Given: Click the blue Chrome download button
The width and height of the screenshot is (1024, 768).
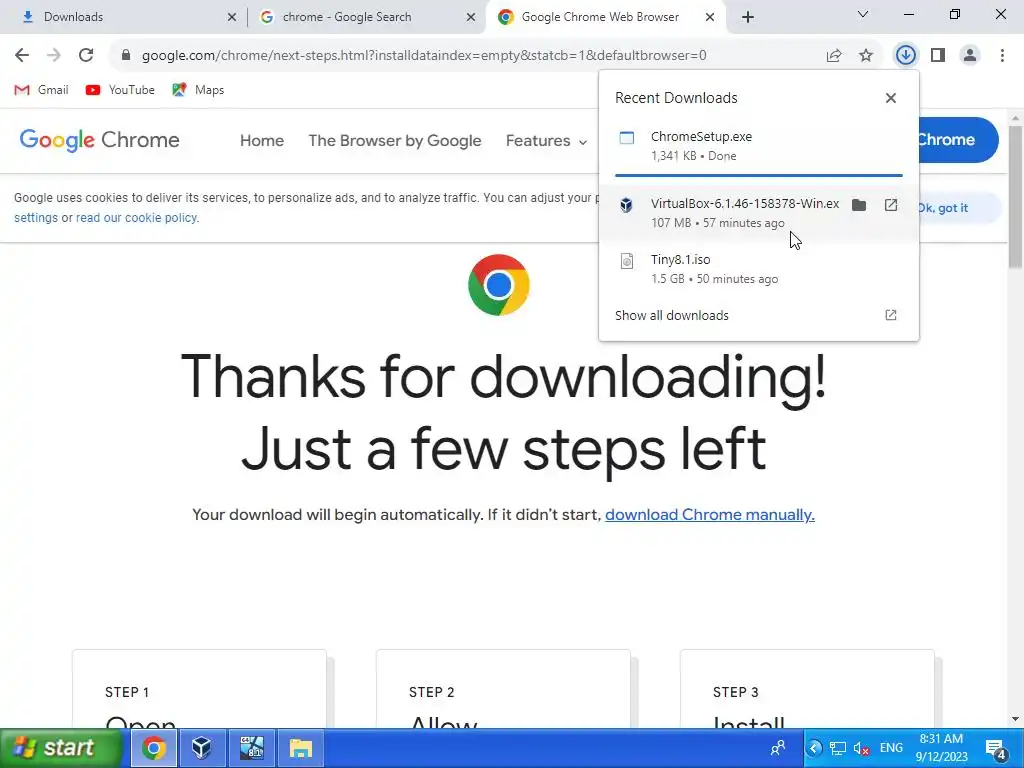Looking at the screenshot, I should 959,140.
